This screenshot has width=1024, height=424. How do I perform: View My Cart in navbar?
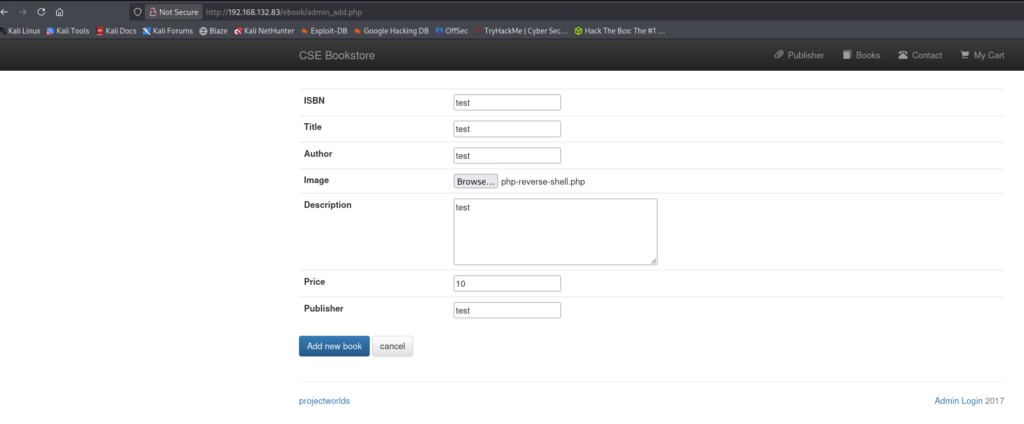(982, 55)
